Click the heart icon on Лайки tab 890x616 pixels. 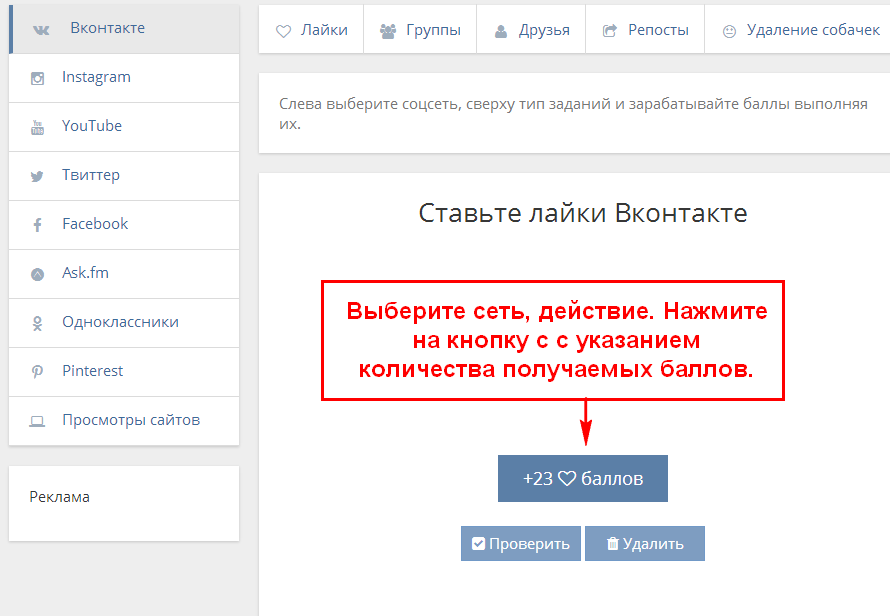tap(283, 31)
